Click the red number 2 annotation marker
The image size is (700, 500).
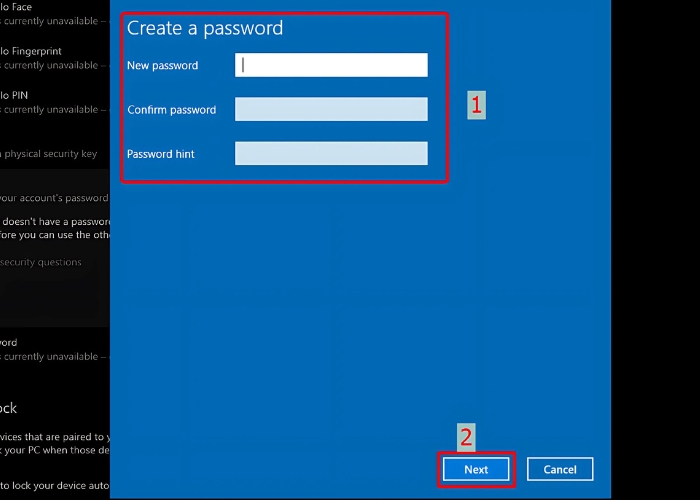[x=466, y=437]
